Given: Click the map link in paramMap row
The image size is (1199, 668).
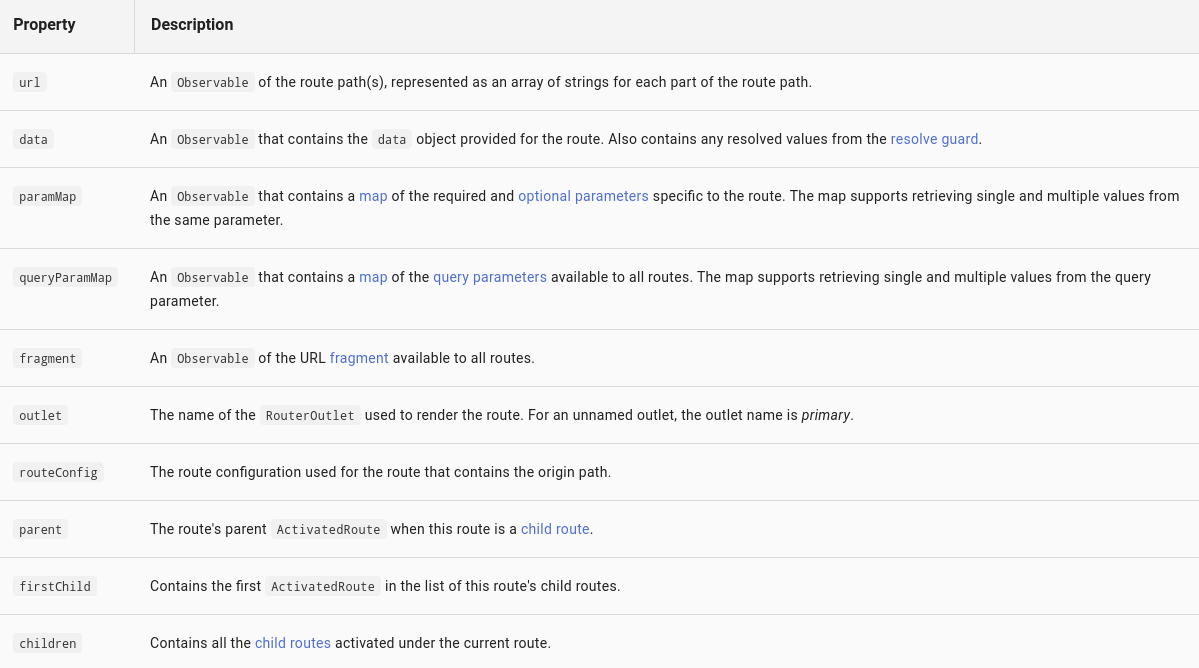Looking at the screenshot, I should [x=373, y=196].
